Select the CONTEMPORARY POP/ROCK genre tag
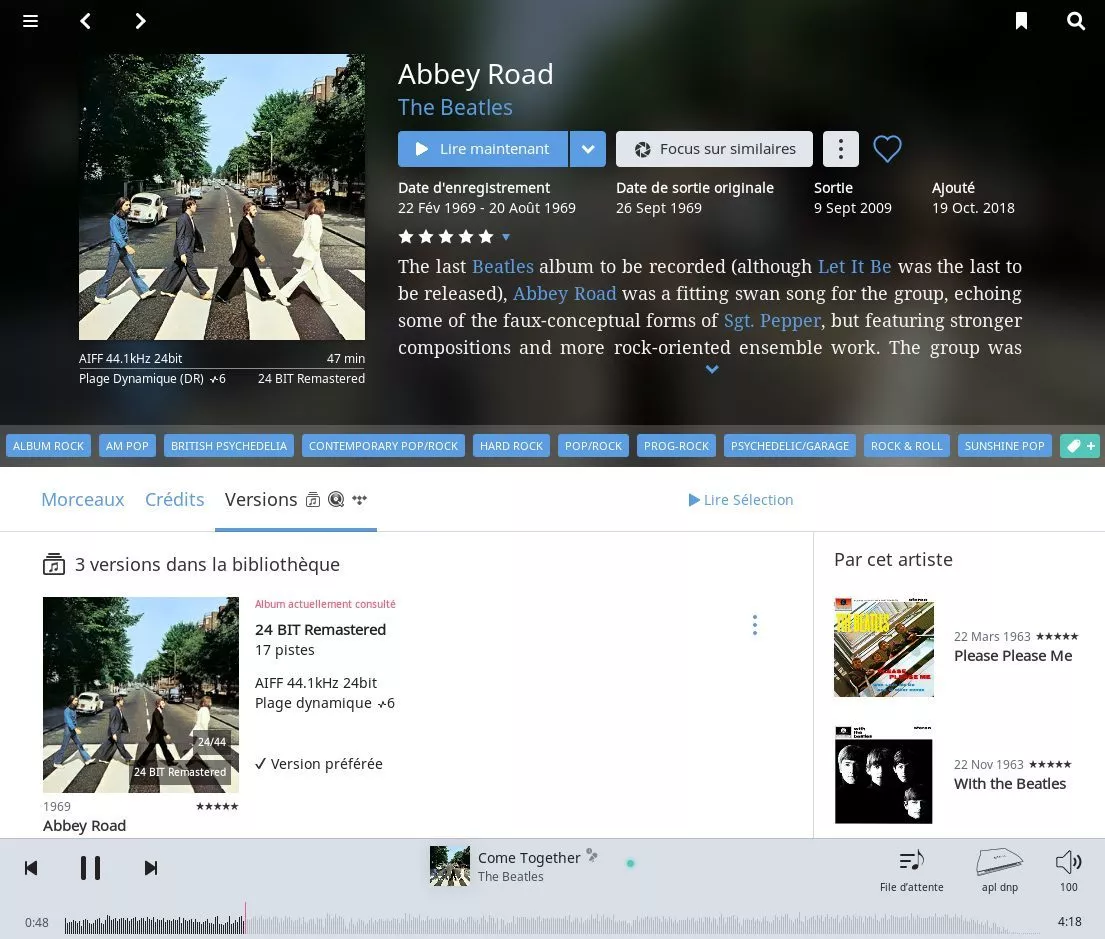 coord(383,446)
